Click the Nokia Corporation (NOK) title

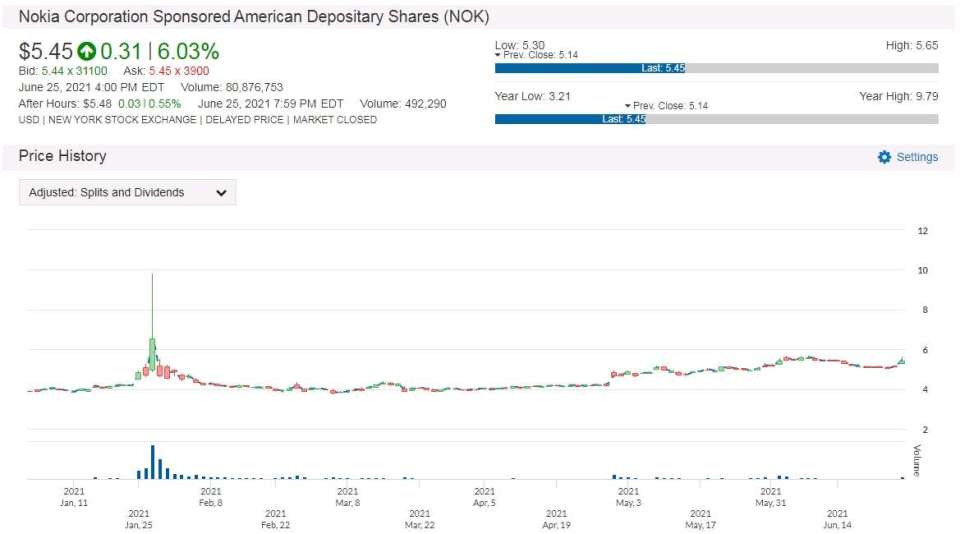click(254, 18)
